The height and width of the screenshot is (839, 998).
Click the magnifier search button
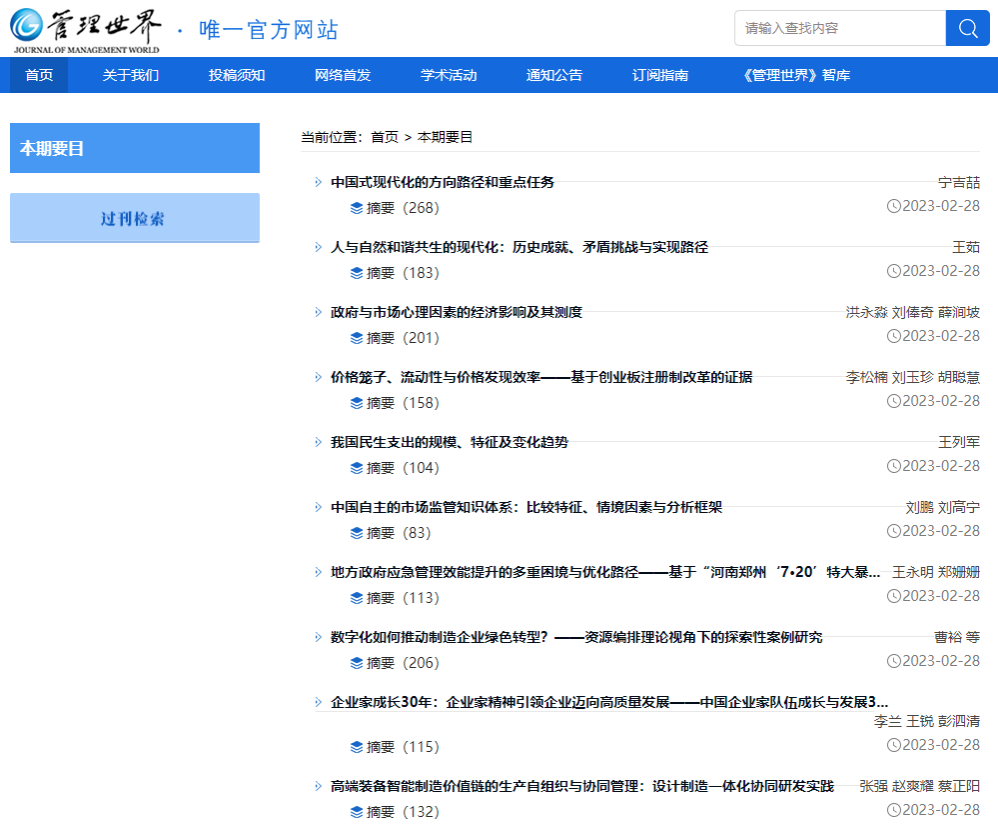pos(967,28)
